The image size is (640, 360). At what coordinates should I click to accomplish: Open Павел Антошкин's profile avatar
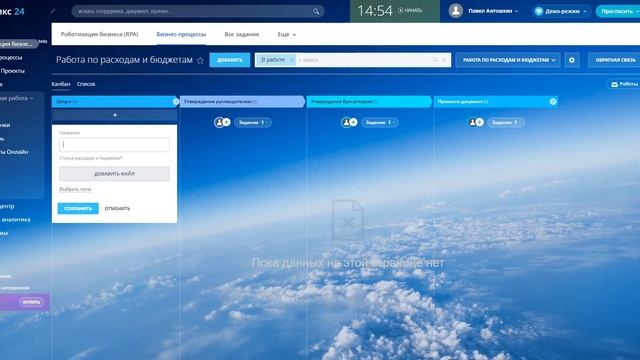(456, 11)
